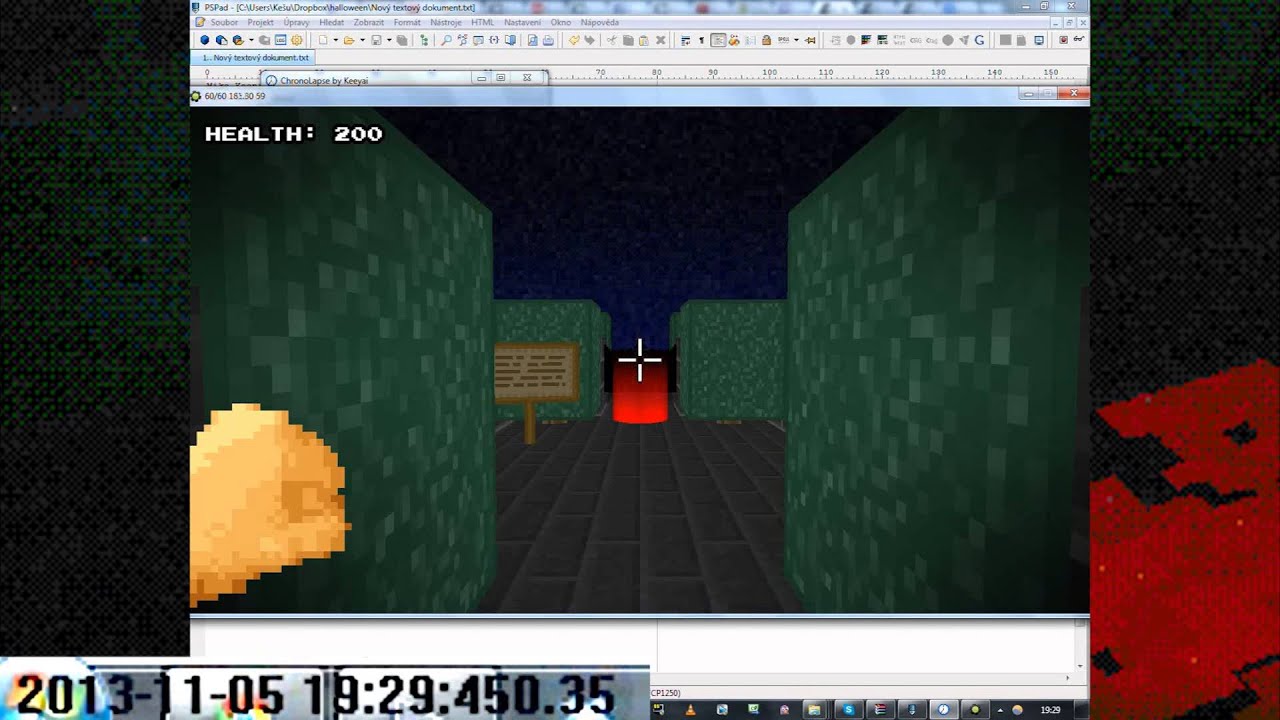This screenshot has height=720, width=1280.
Task: Show hidden system tray icons arrow
Action: click(x=1000, y=710)
